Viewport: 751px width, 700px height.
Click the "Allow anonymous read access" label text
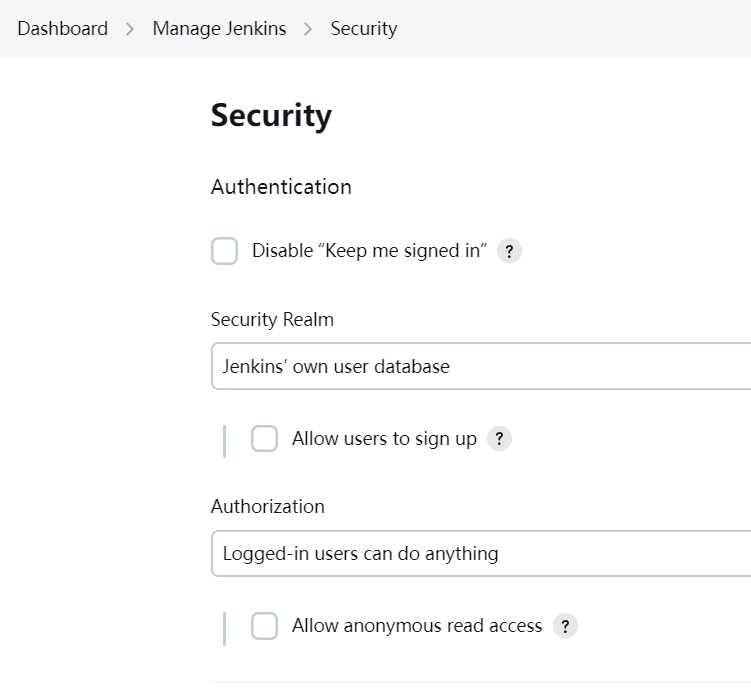click(x=417, y=626)
